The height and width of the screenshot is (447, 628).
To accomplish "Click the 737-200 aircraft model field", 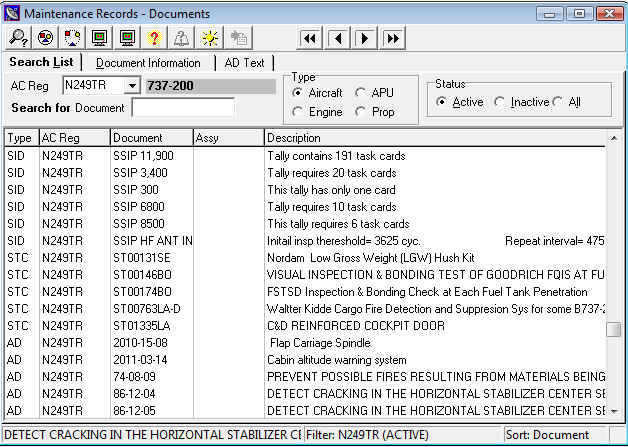I will coord(211,86).
